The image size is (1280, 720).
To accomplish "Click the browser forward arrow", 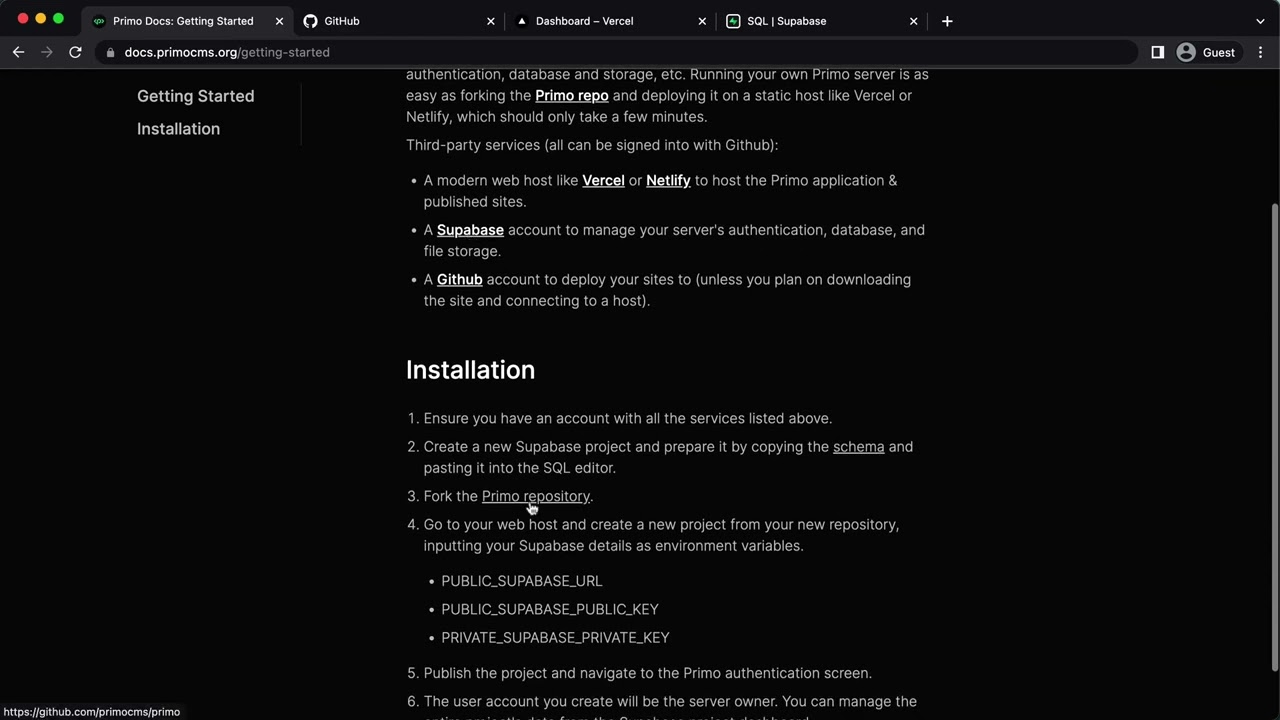I will tap(46, 52).
